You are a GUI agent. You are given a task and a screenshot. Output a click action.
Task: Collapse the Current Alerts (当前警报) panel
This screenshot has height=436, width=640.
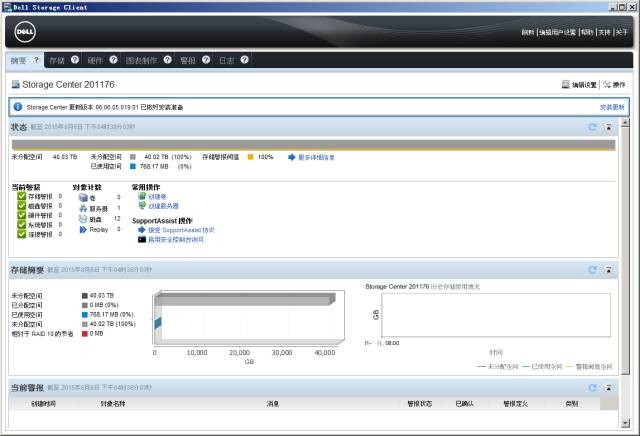(608, 387)
